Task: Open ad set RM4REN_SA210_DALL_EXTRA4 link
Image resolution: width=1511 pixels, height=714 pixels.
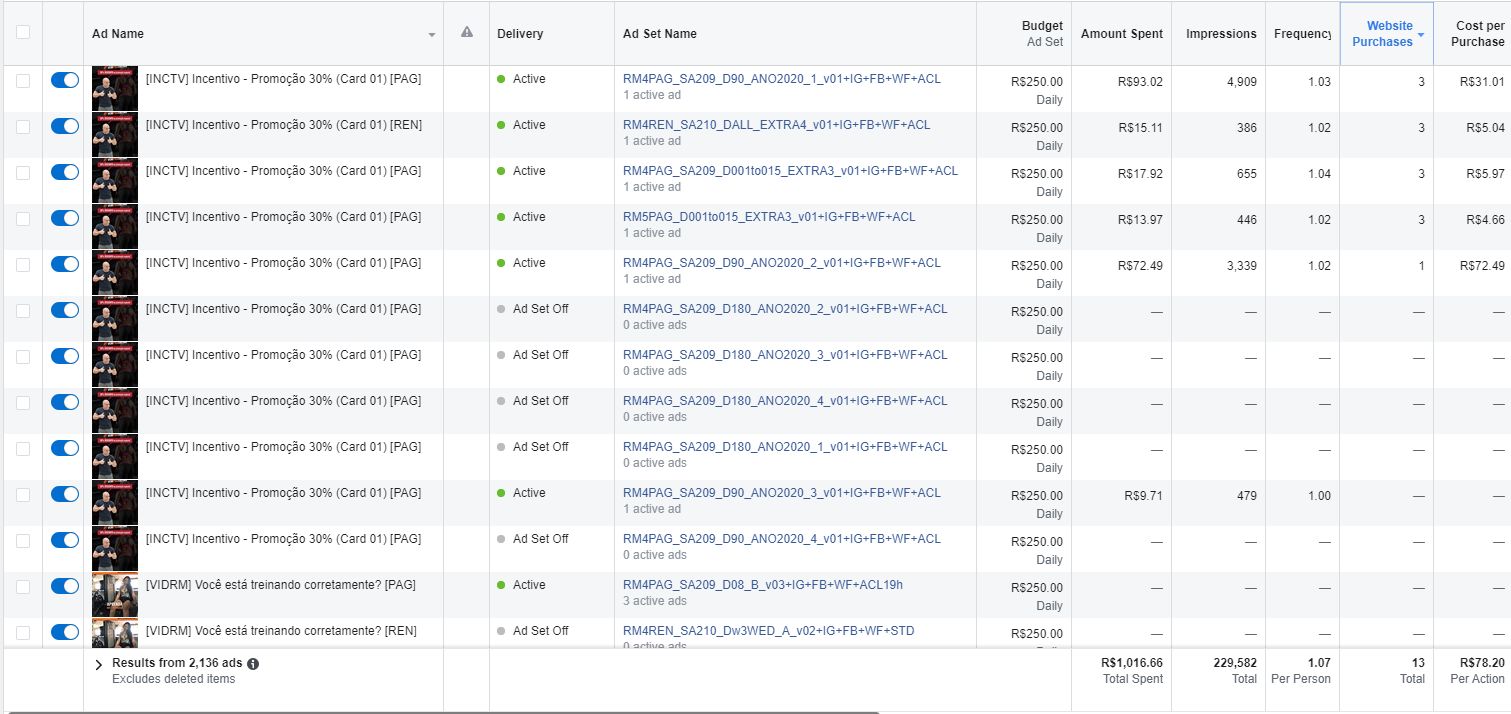Action: coord(776,125)
